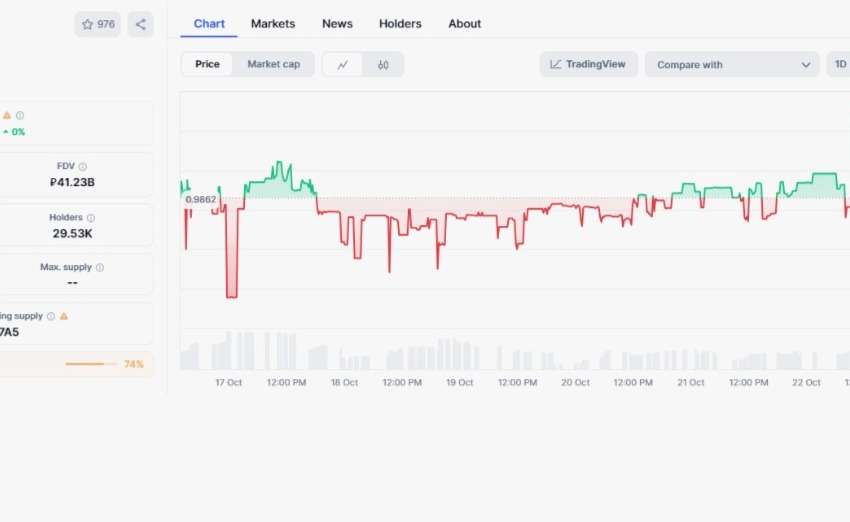Open the TradingView chart button
The image size is (850, 522).
pyautogui.click(x=588, y=65)
